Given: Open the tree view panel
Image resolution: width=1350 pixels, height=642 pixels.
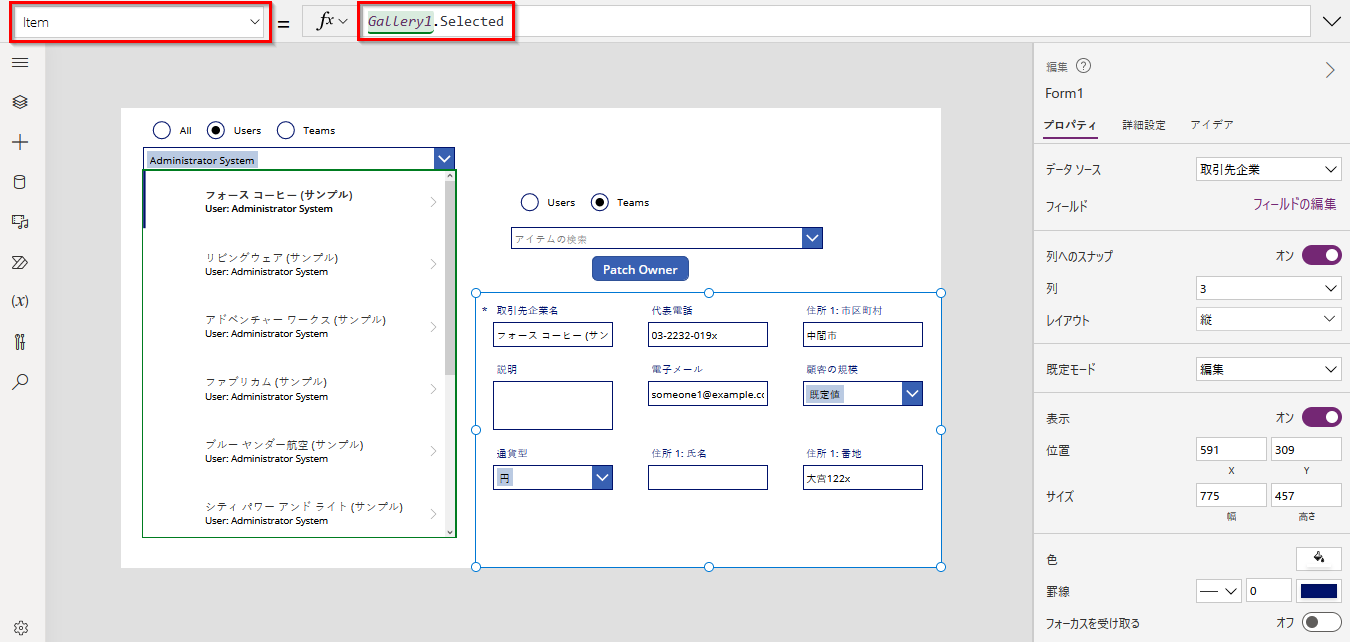Looking at the screenshot, I should (x=20, y=101).
